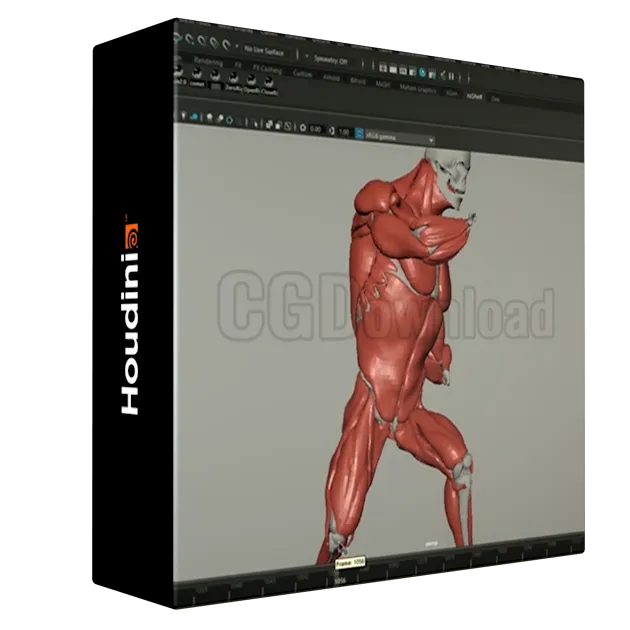Switch to the MASH shelf tab
The height and width of the screenshot is (630, 630).
(x=382, y=84)
